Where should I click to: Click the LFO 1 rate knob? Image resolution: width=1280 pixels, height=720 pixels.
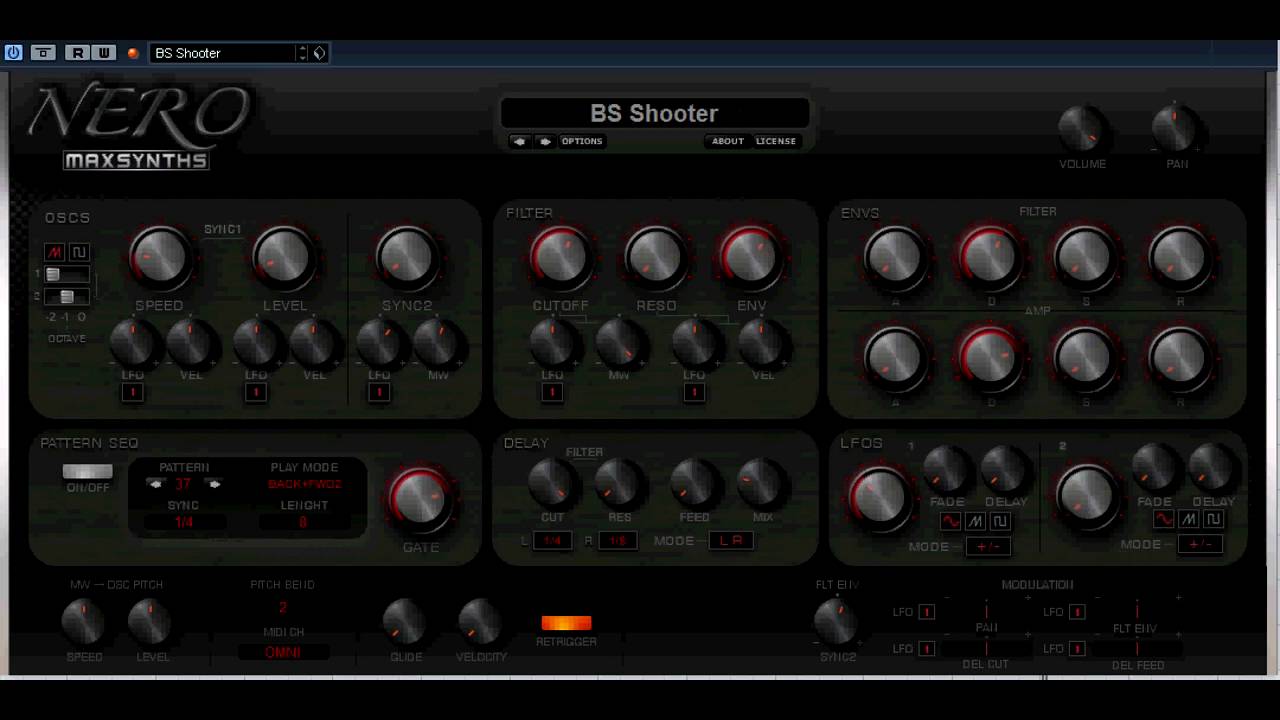879,496
